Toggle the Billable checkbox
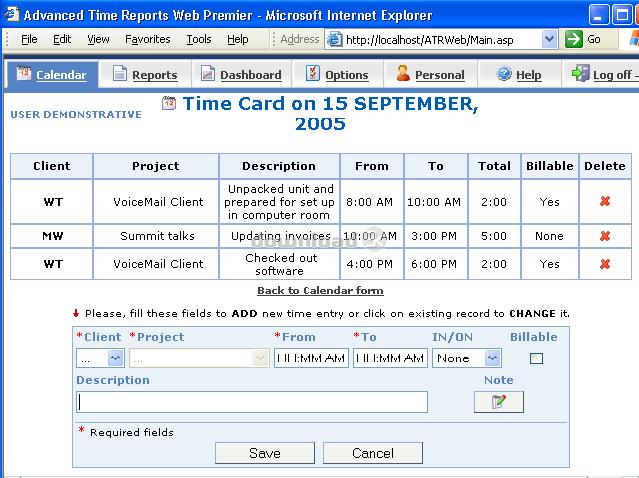Screen dimensions: 639x478 point(536,358)
